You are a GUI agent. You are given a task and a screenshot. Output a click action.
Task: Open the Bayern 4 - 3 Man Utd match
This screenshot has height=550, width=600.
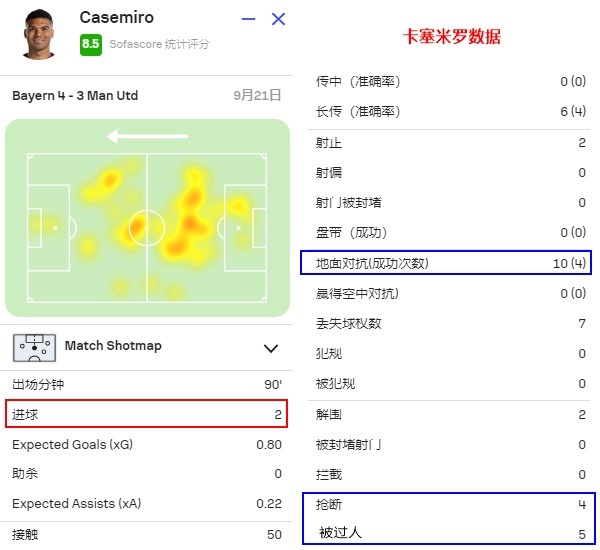pyautogui.click(x=75, y=95)
